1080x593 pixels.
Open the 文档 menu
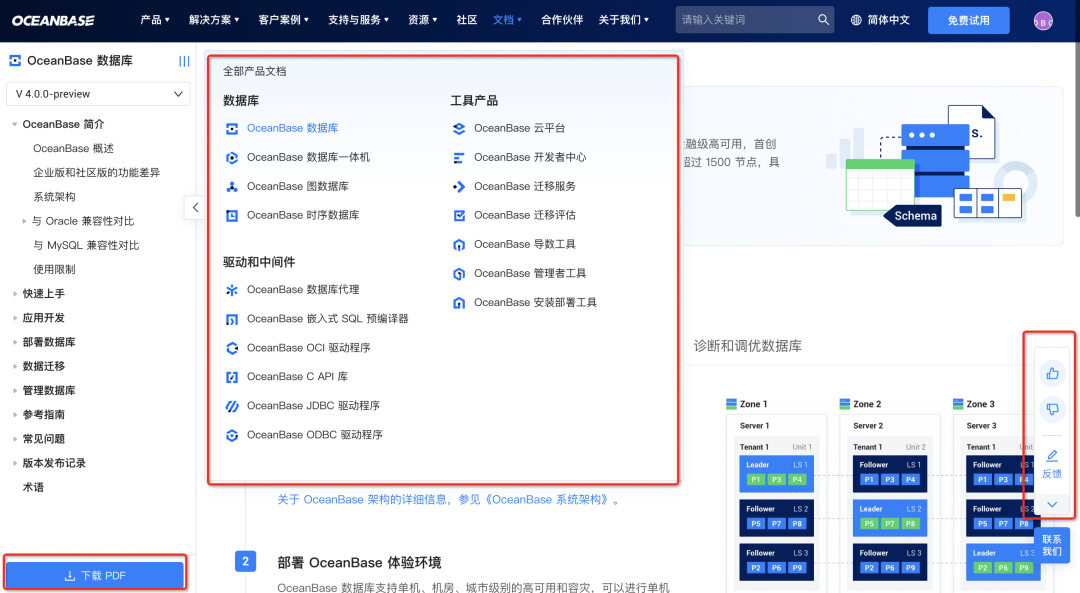507,20
